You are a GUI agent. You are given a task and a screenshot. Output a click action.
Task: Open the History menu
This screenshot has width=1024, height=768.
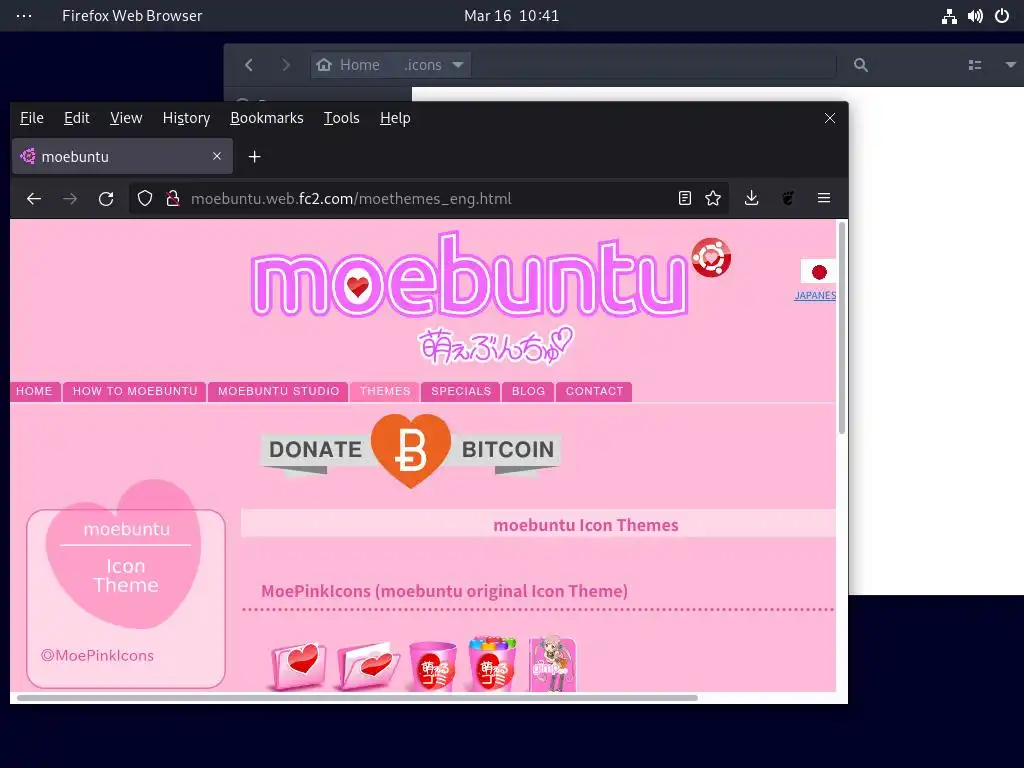tap(186, 118)
